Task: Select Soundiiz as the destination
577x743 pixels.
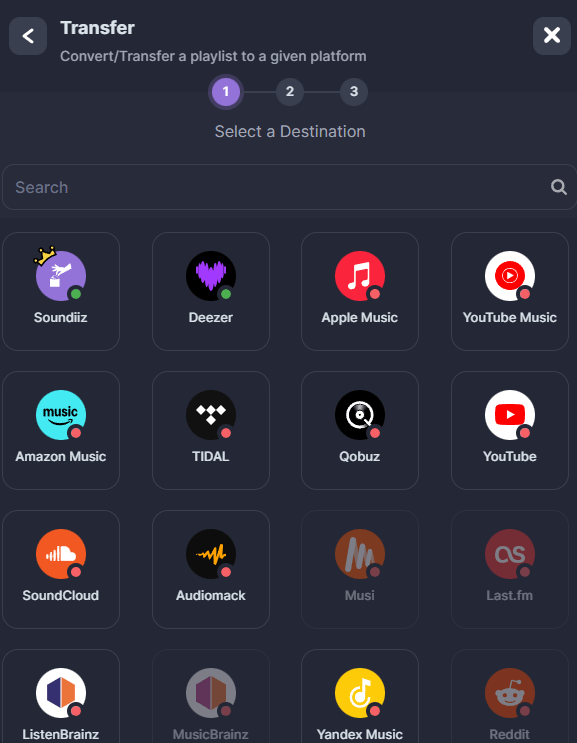Action: pyautogui.click(x=61, y=291)
